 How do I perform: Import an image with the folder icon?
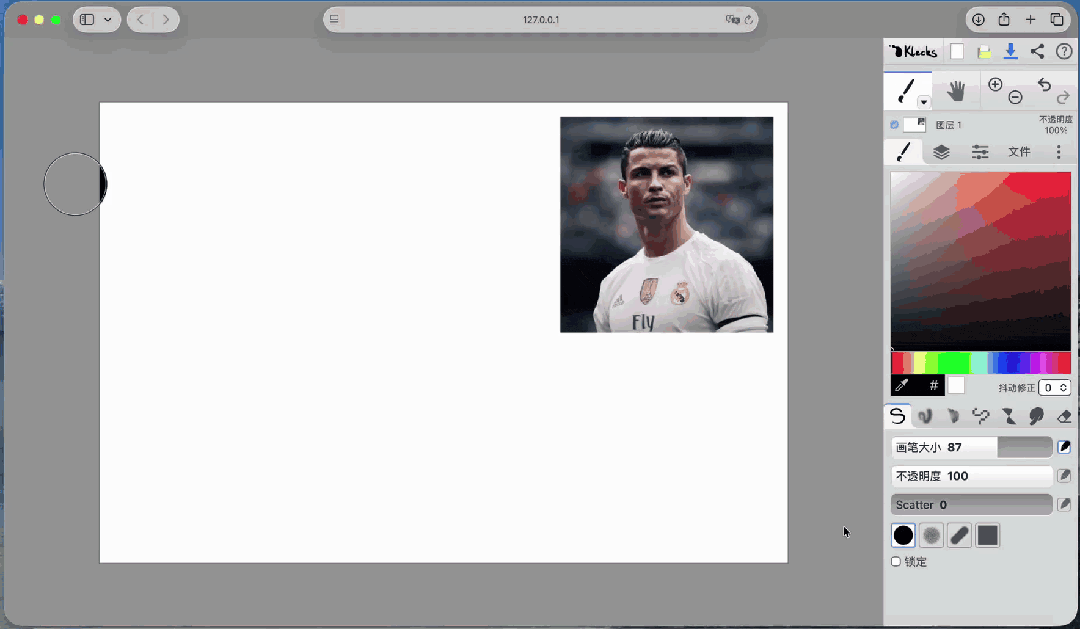pyautogui.click(x=984, y=52)
